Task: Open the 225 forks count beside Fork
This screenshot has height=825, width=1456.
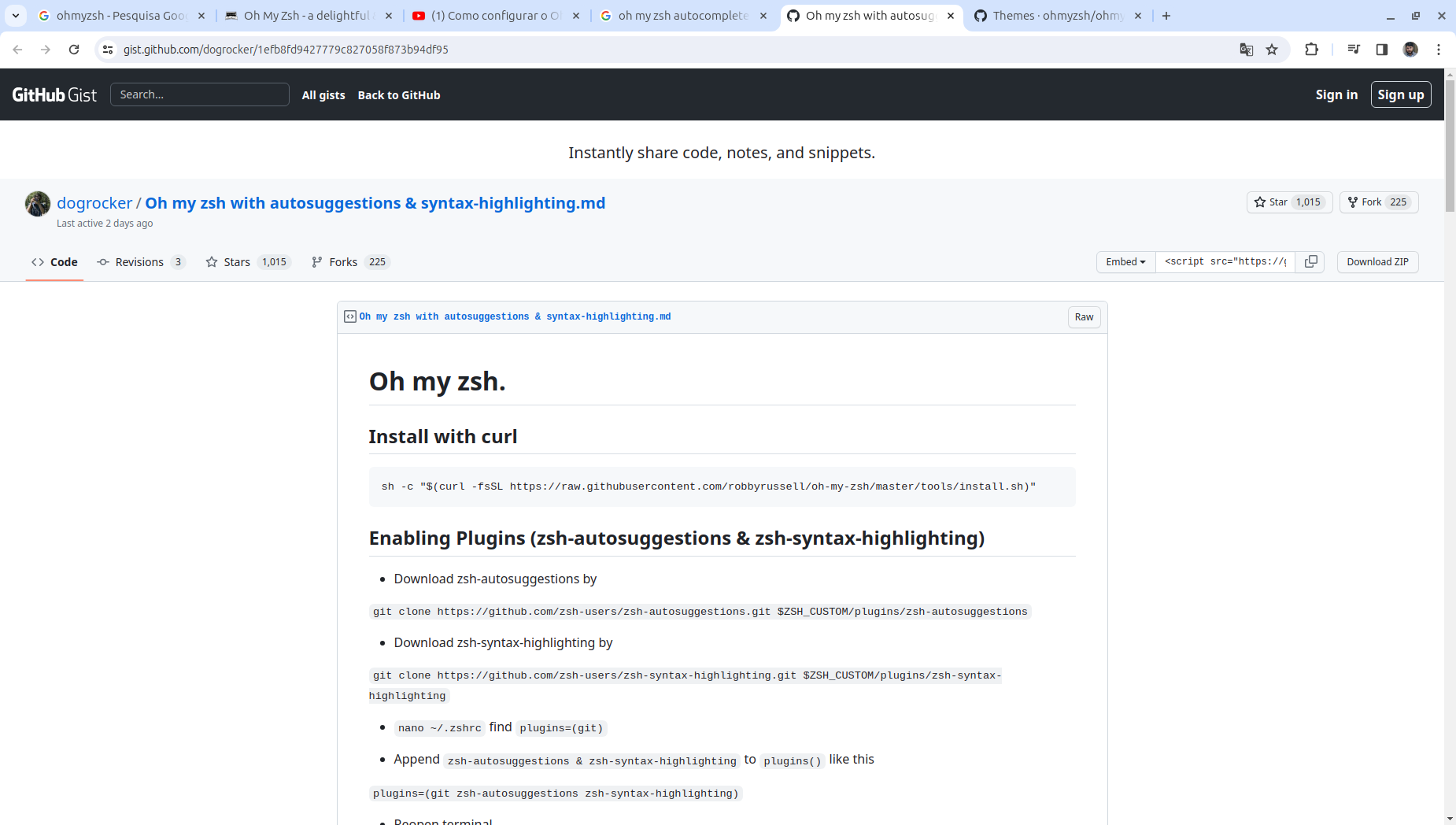Action: pos(1399,202)
